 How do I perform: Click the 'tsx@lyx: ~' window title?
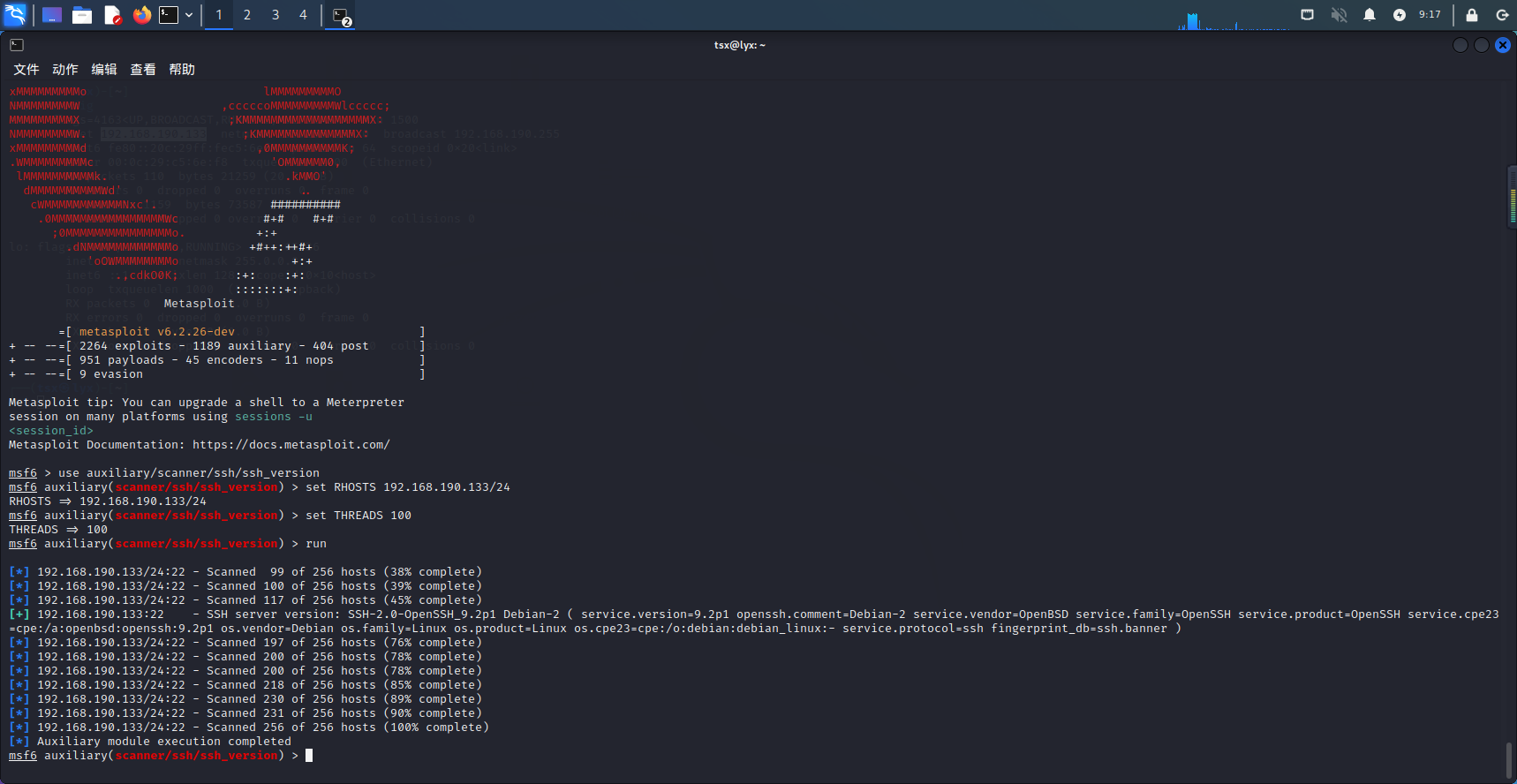tap(740, 45)
